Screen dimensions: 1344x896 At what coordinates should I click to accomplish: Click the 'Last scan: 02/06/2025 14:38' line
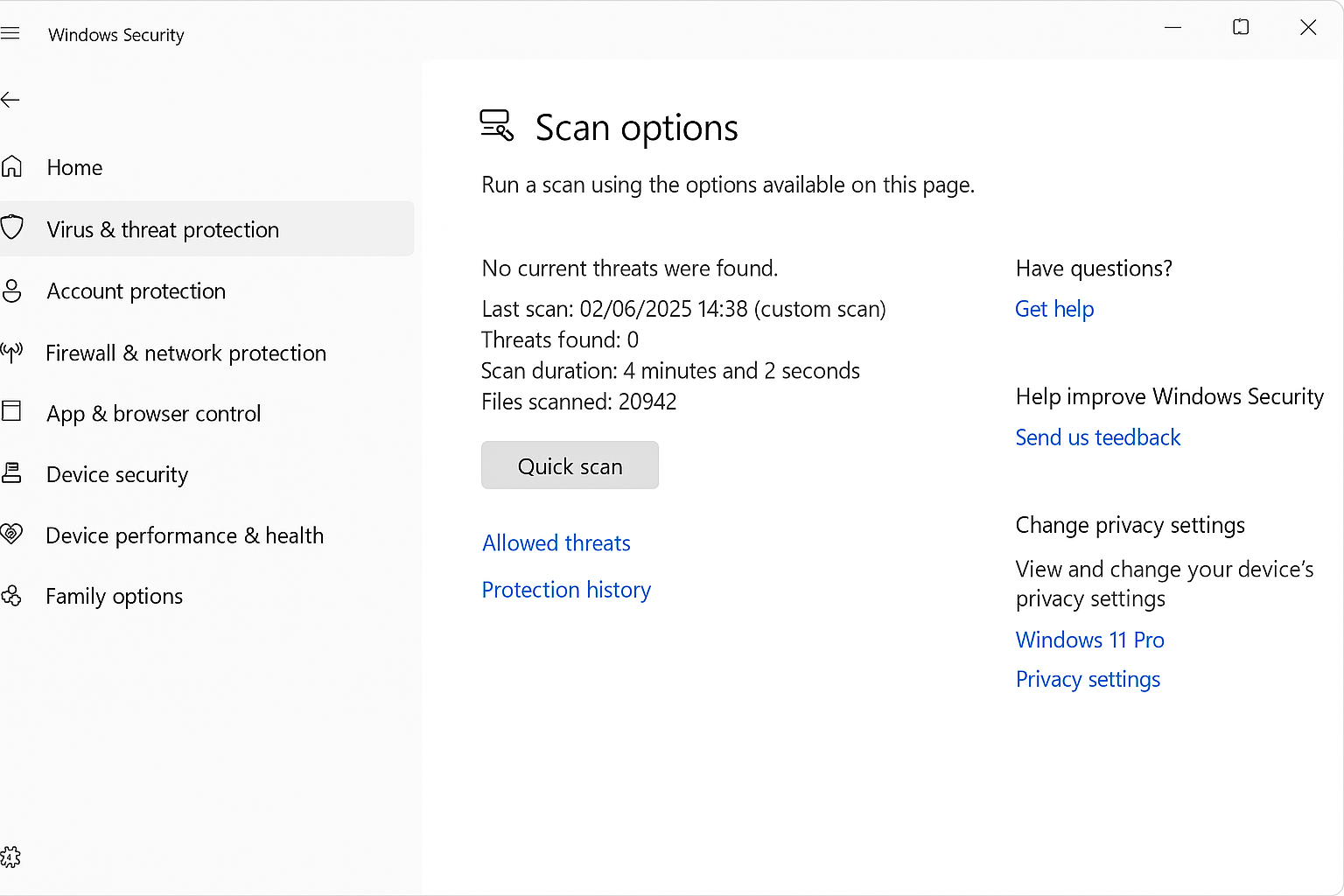pos(683,309)
